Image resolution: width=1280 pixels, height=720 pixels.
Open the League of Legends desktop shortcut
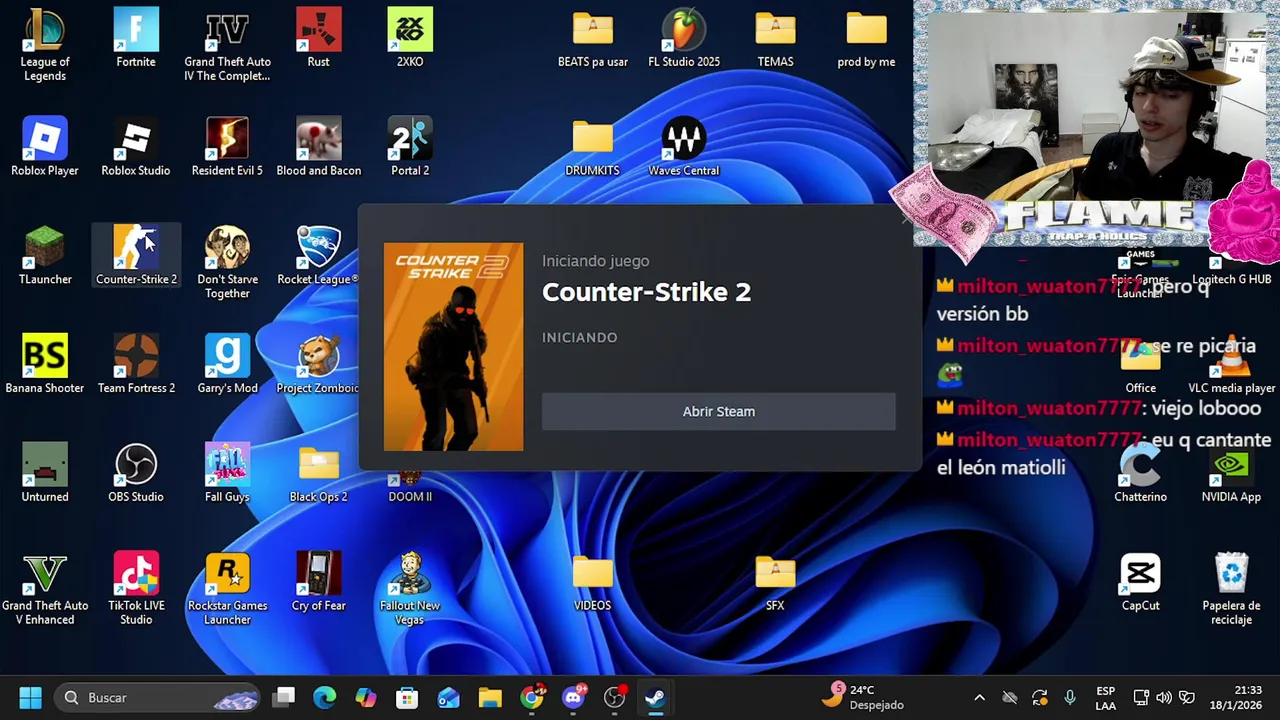(x=45, y=45)
